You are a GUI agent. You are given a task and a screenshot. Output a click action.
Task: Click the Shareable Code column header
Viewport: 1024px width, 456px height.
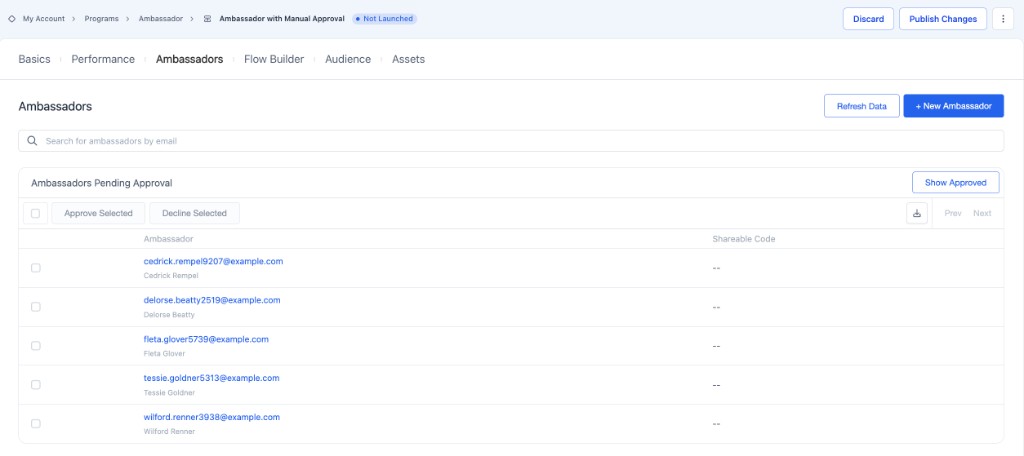(744, 239)
